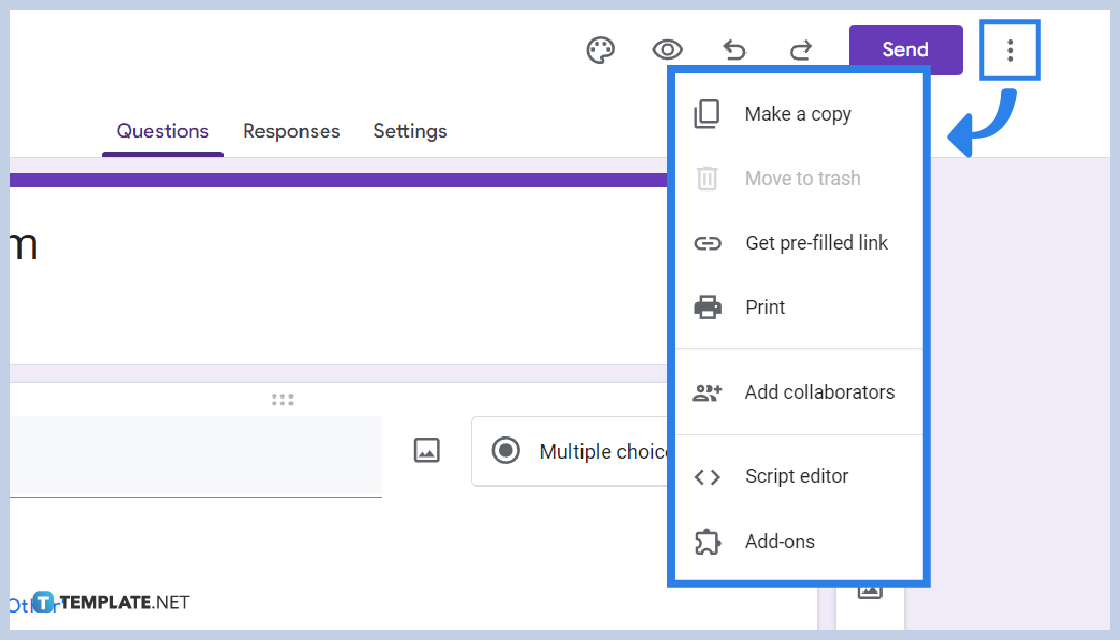Redo the last change

(800, 49)
